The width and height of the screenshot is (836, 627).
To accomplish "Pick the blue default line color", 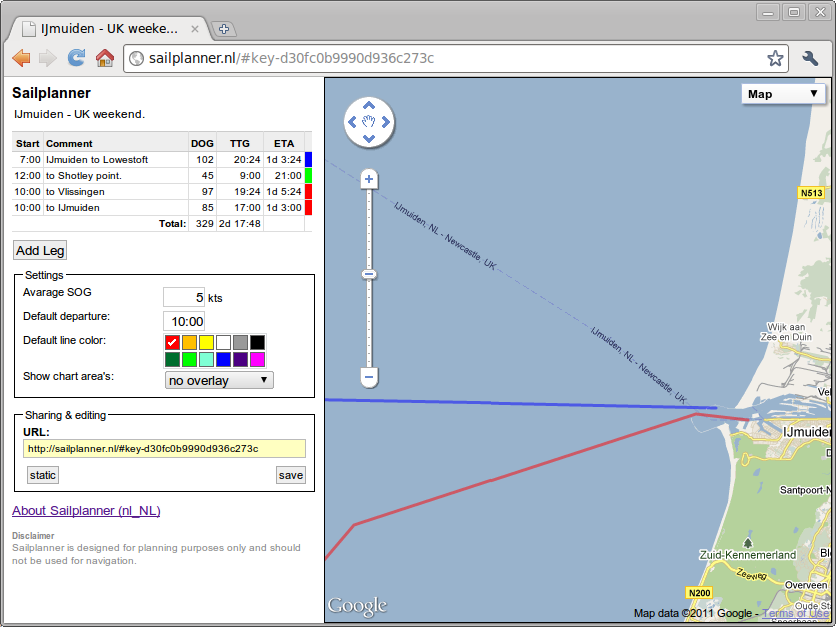I will 223,359.
